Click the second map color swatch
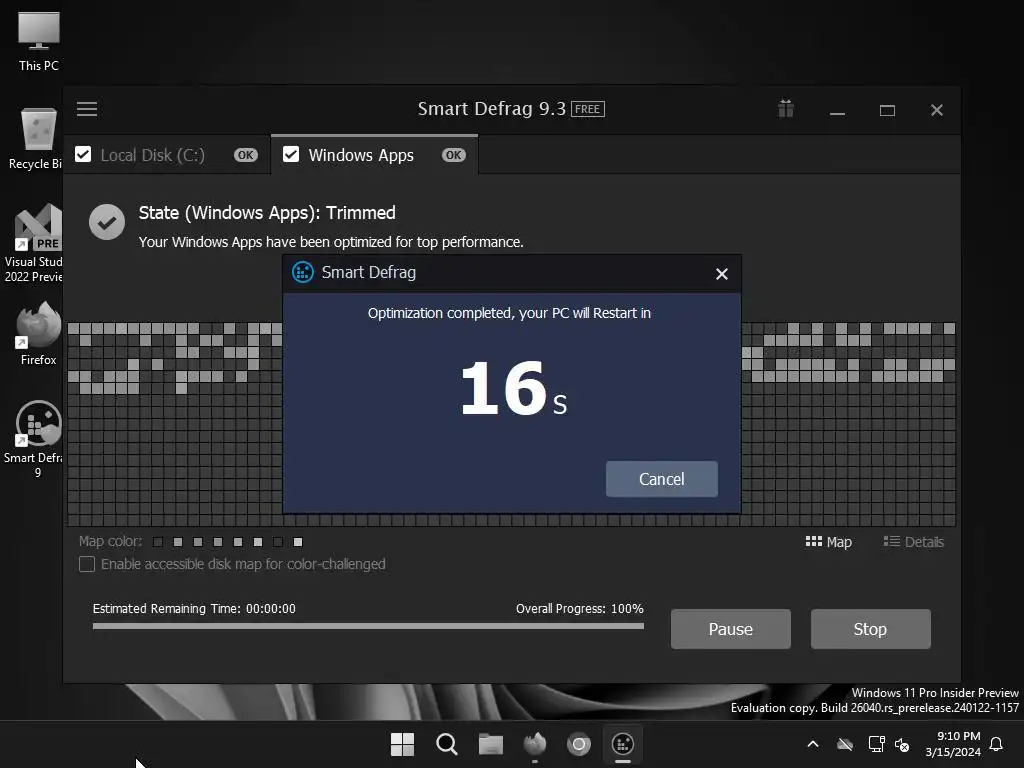Viewport: 1024px width, 768px height. point(178,542)
